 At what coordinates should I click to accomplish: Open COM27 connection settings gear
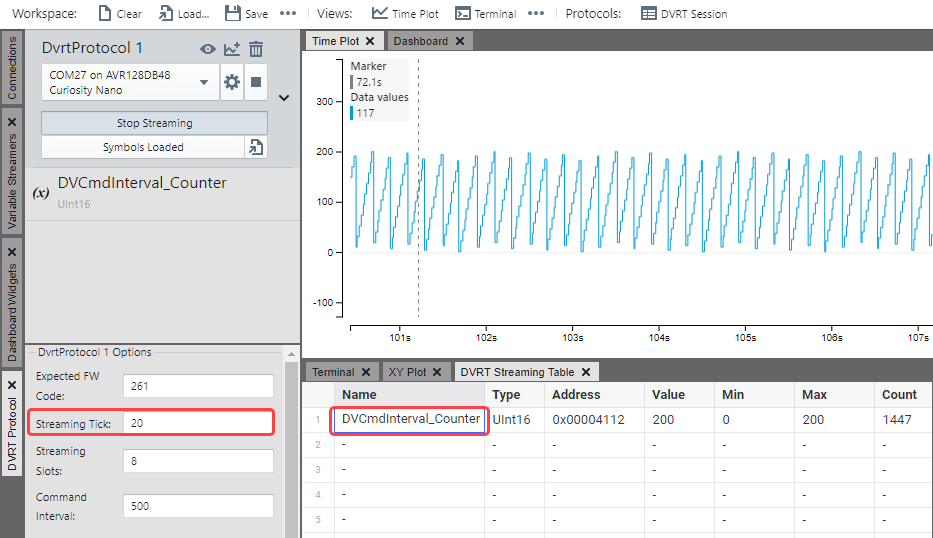pos(232,82)
